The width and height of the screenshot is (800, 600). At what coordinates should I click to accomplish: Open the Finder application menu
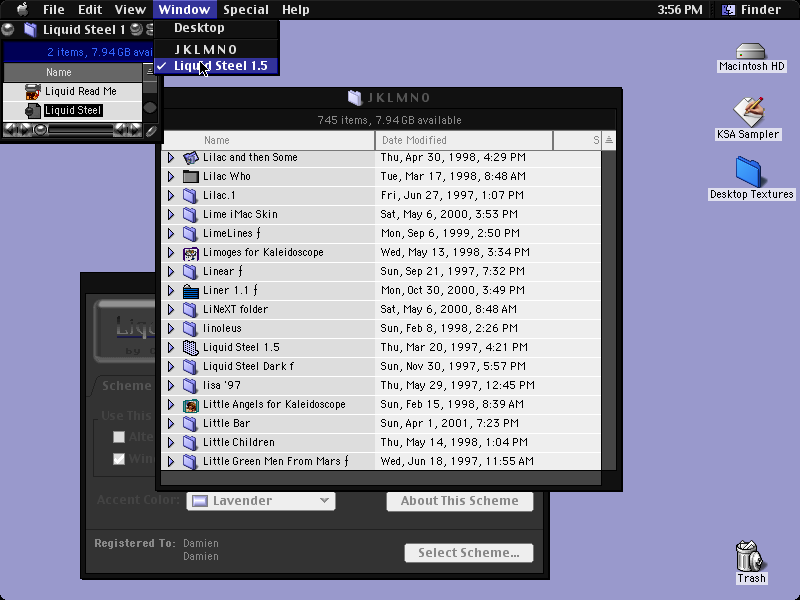click(x=753, y=10)
